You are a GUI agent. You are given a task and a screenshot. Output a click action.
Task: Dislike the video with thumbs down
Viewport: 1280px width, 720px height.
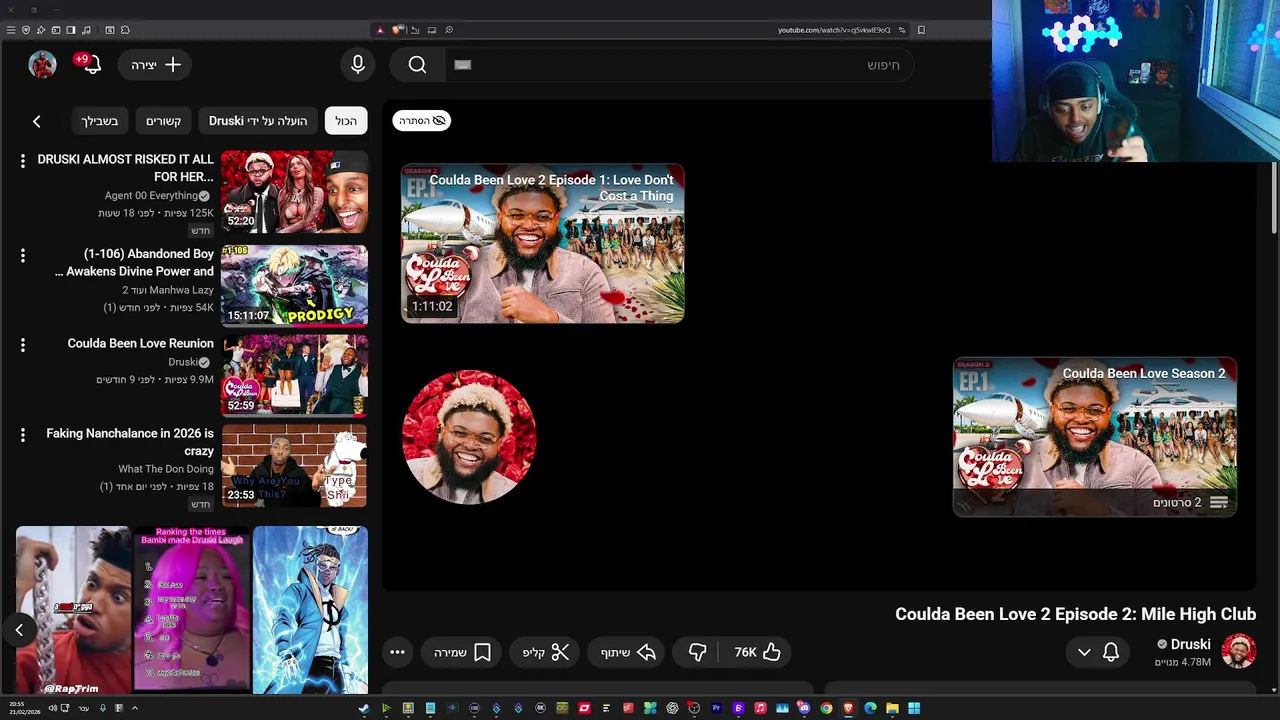697,652
